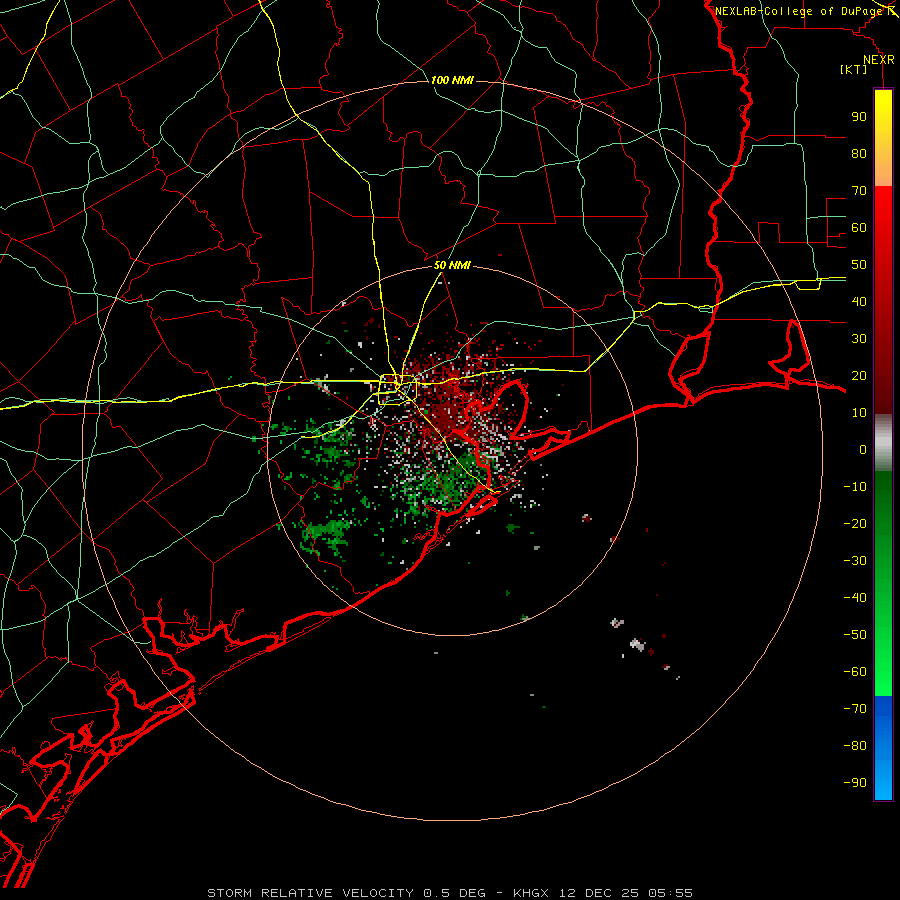This screenshot has height=900, width=900.
Task: Click the 90 value on the color scale
Action: tap(859, 117)
